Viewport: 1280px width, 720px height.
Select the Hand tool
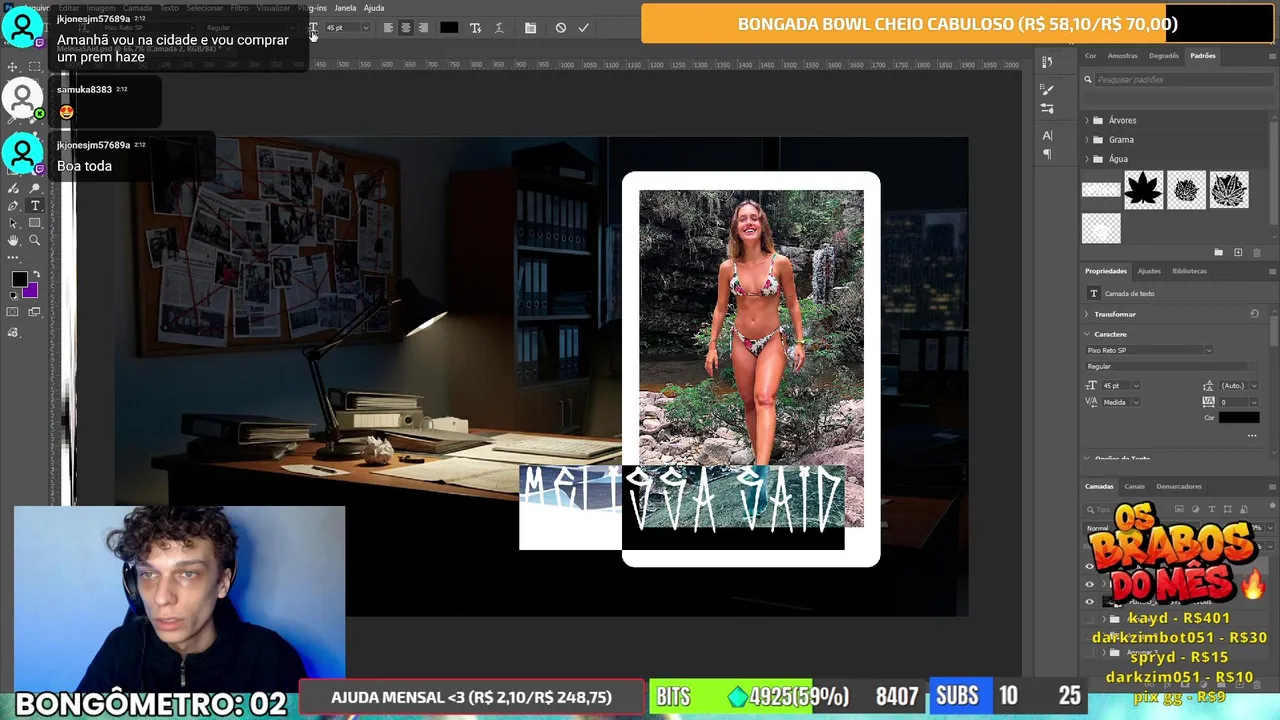(x=13, y=240)
